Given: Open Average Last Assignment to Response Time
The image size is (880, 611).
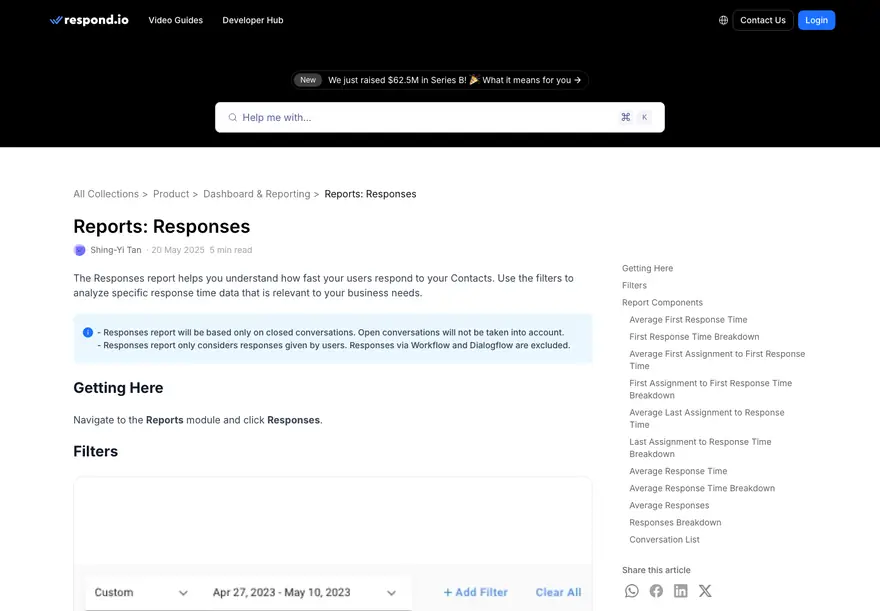Looking at the screenshot, I should 707,419.
